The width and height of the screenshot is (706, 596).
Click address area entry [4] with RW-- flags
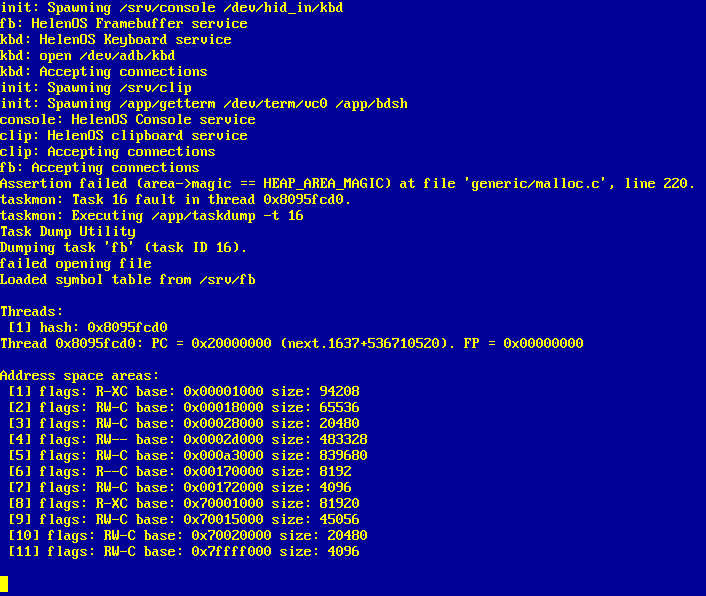click(x=188, y=439)
